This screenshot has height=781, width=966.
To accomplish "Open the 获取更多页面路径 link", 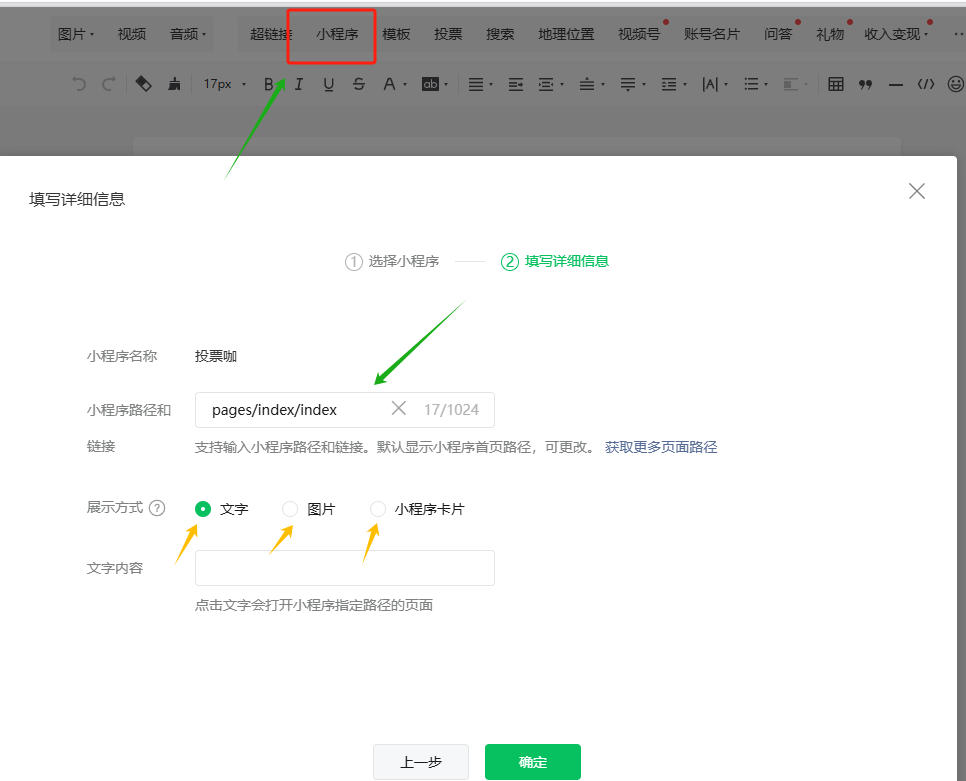I will [x=661, y=447].
